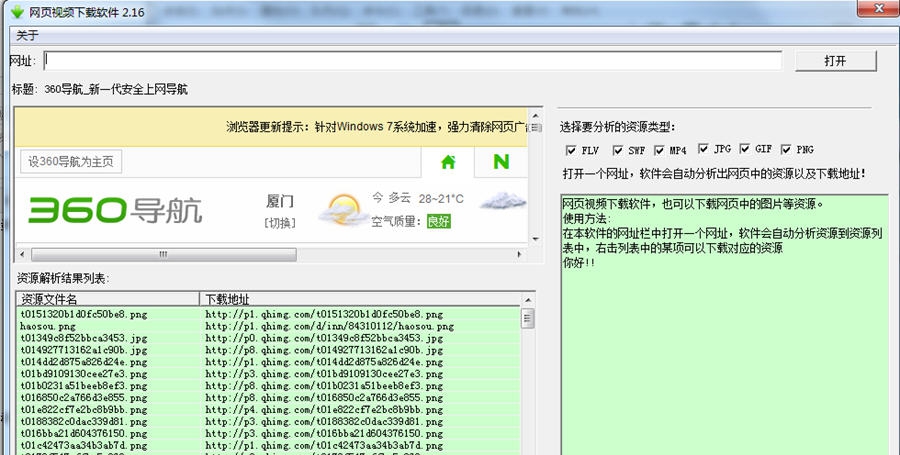
Task: Select row t016850c2a766d3e855.png
Action: (x=268, y=398)
